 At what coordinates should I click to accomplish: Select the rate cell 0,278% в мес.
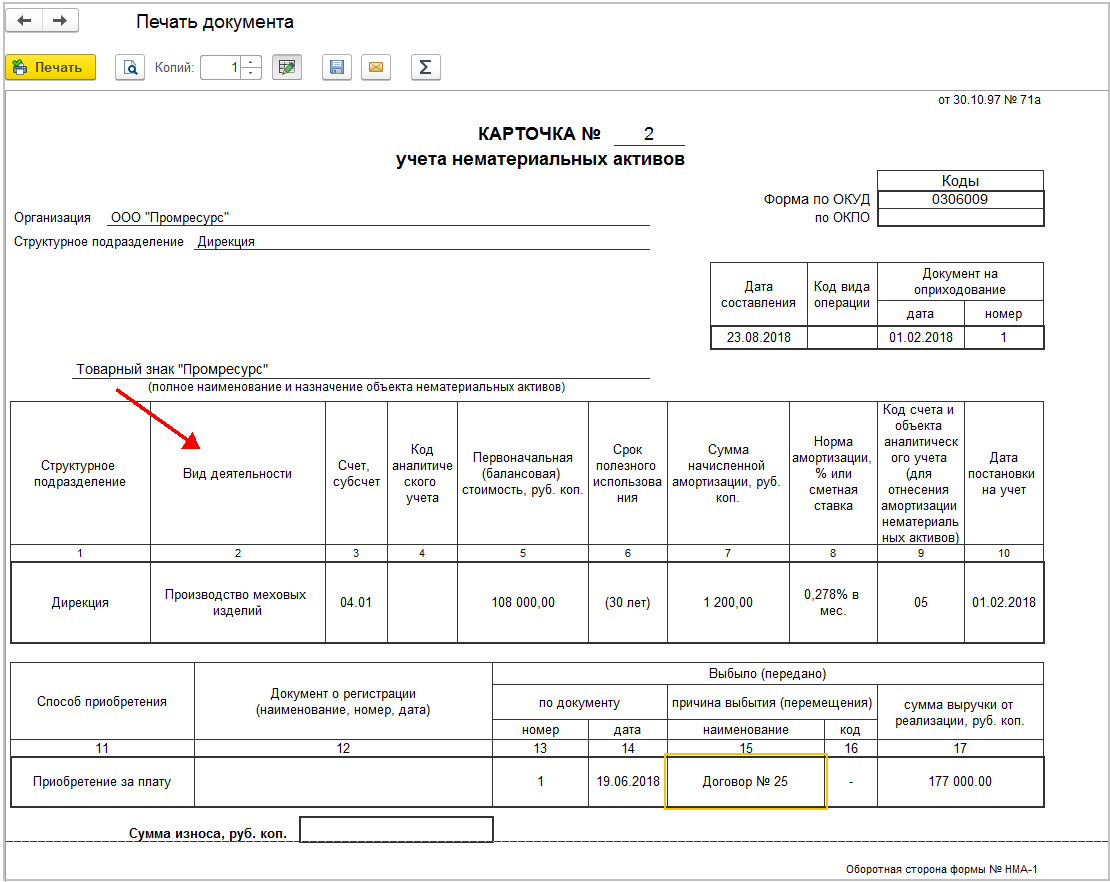[x=833, y=602]
